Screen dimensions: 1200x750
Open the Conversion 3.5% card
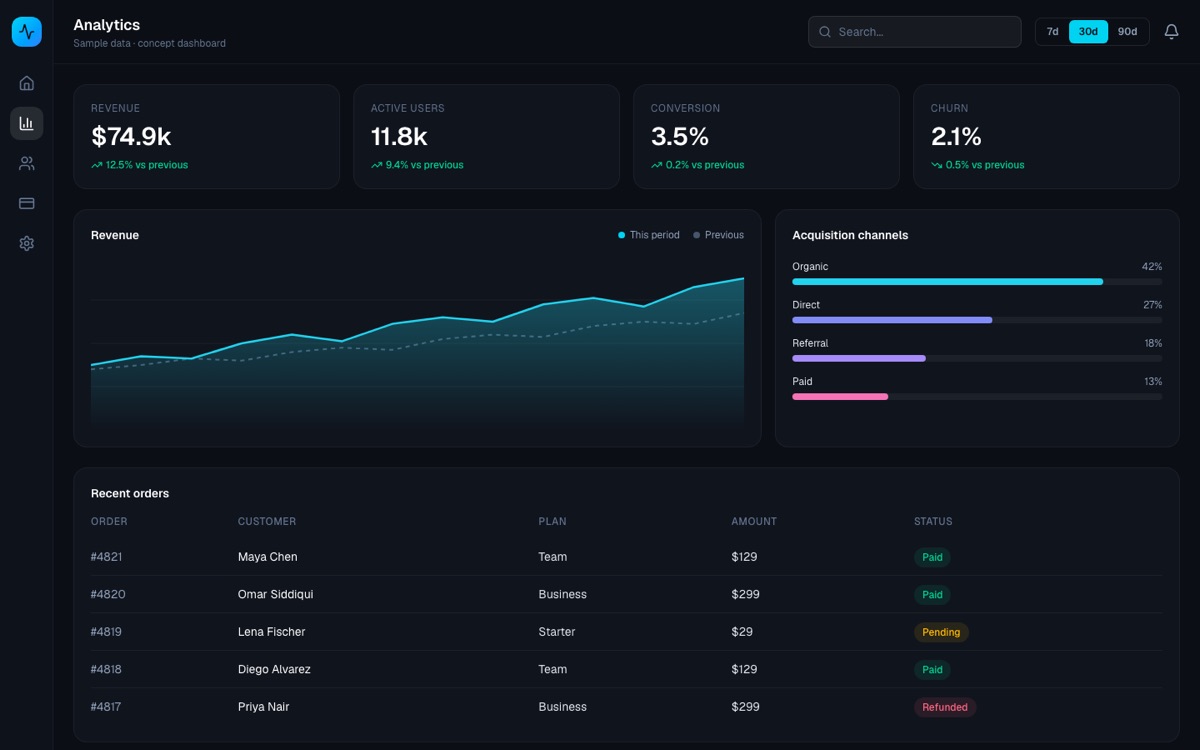[x=767, y=136]
